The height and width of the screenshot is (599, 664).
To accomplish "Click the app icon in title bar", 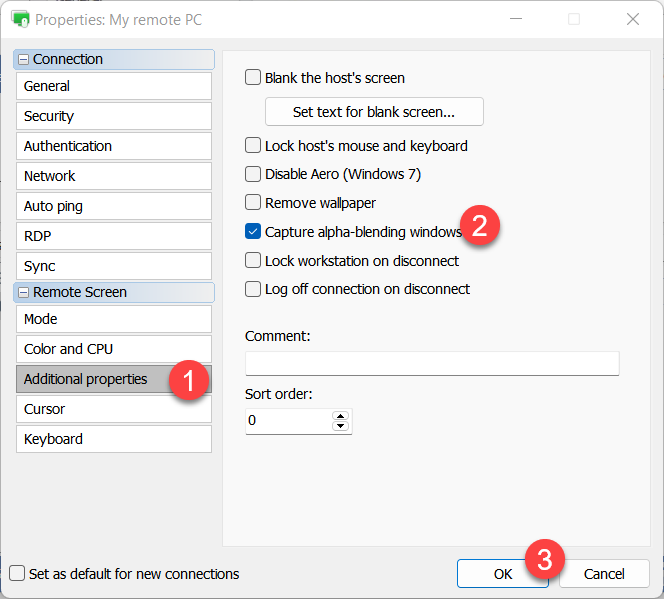I will pos(19,19).
